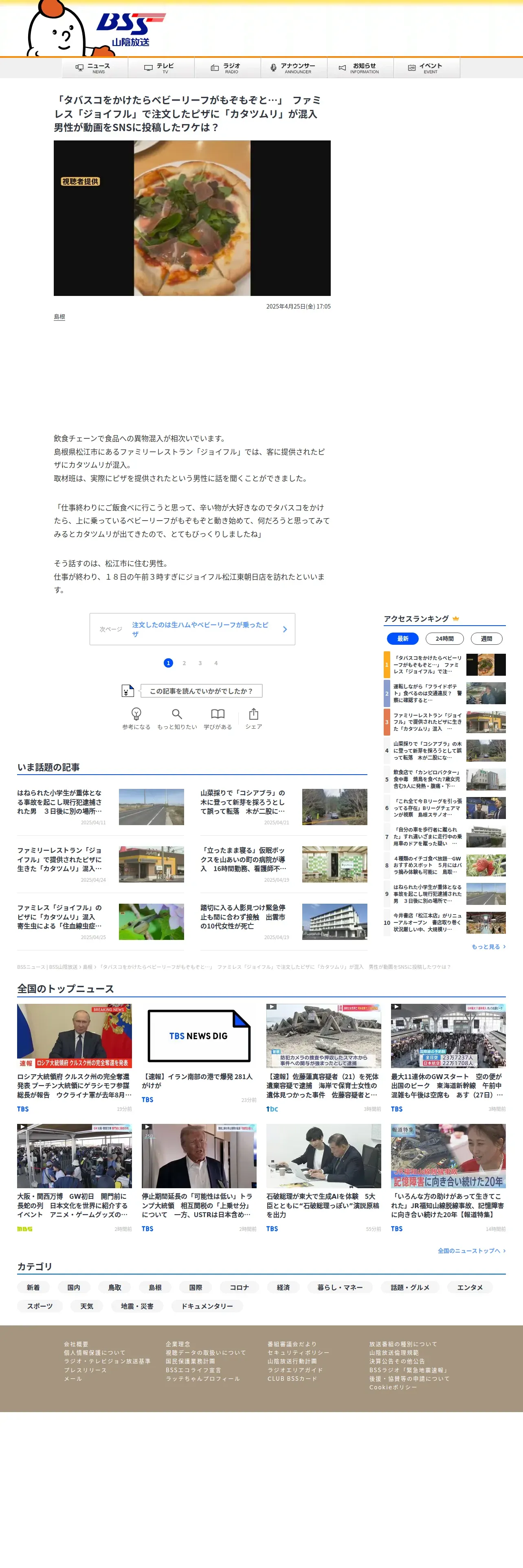Select the 鳥取 category pill
The image size is (523, 1568).
pos(114,1288)
